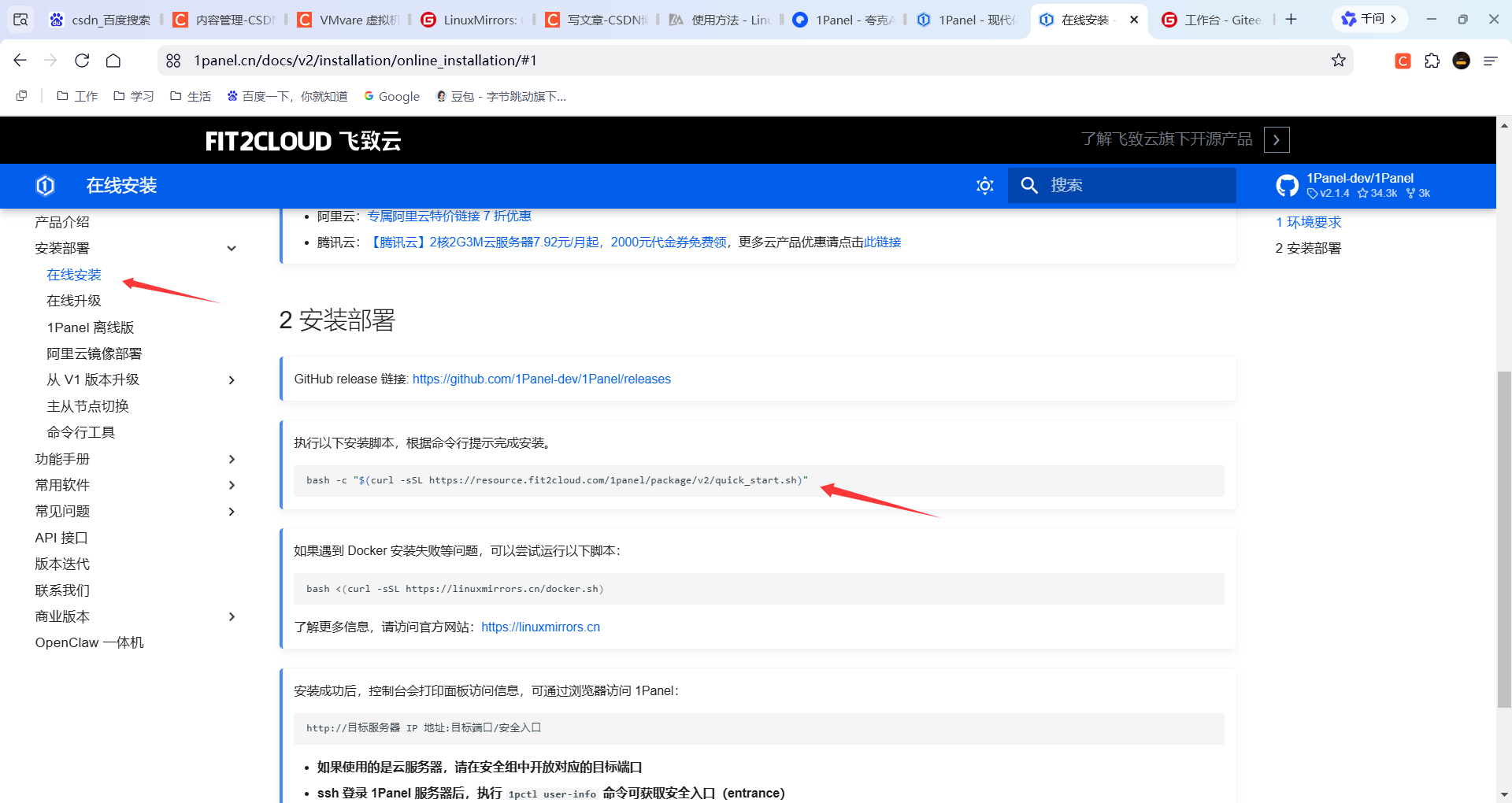Click the arrow next to 了解飞致云旗下开源产品
This screenshot has width=1512, height=803.
pyautogui.click(x=1277, y=139)
